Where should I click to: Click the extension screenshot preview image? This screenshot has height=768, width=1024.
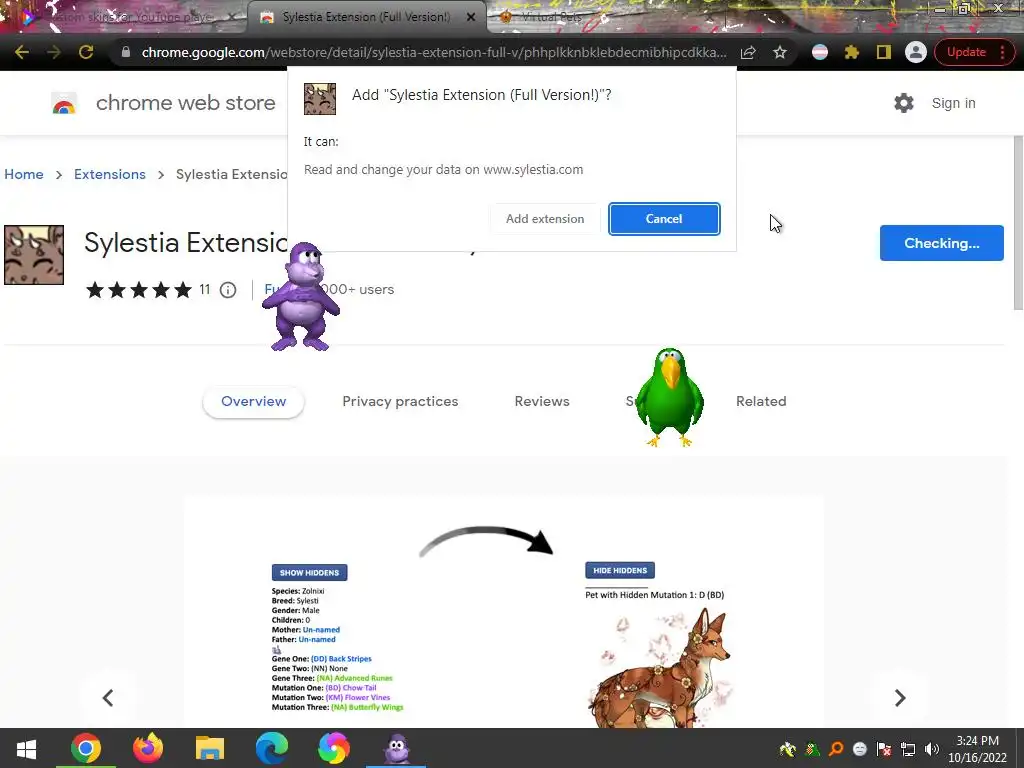click(504, 612)
